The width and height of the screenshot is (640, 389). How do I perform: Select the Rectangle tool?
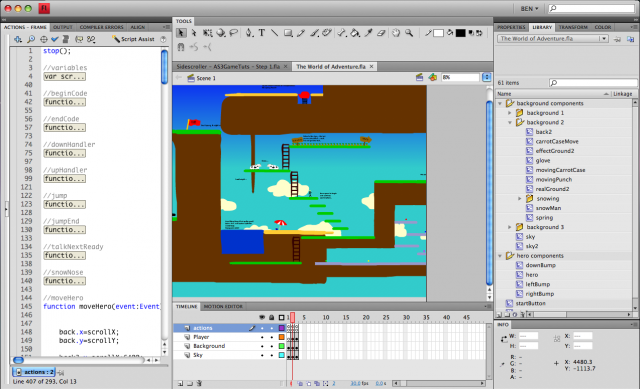pos(288,33)
